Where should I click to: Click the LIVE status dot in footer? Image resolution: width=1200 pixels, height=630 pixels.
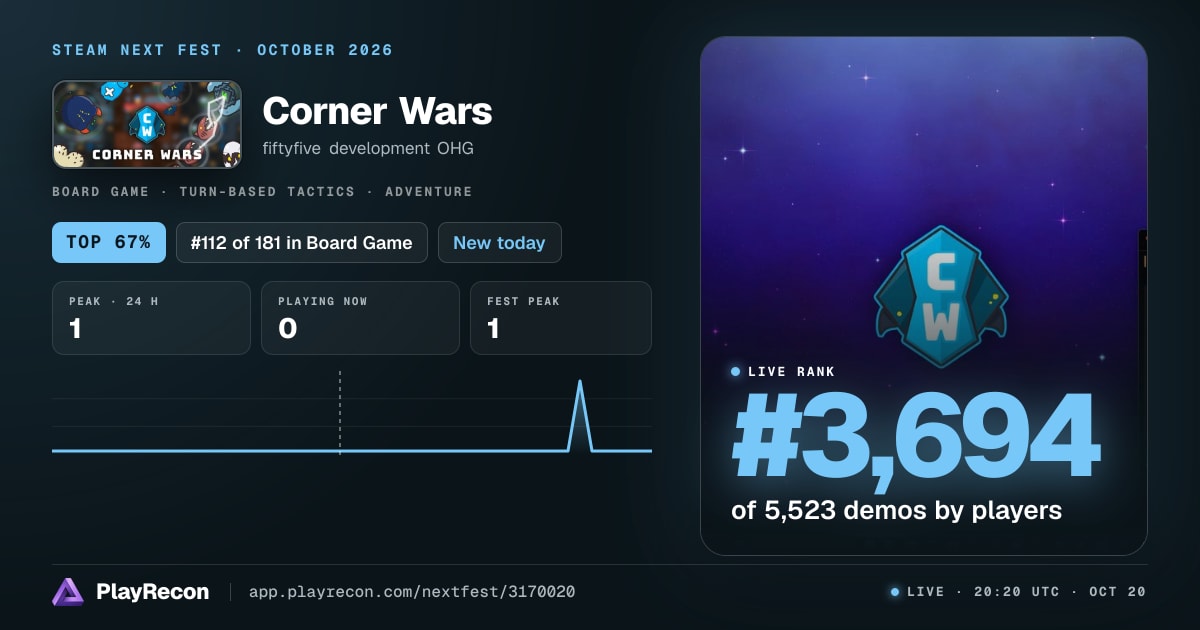pos(895,592)
